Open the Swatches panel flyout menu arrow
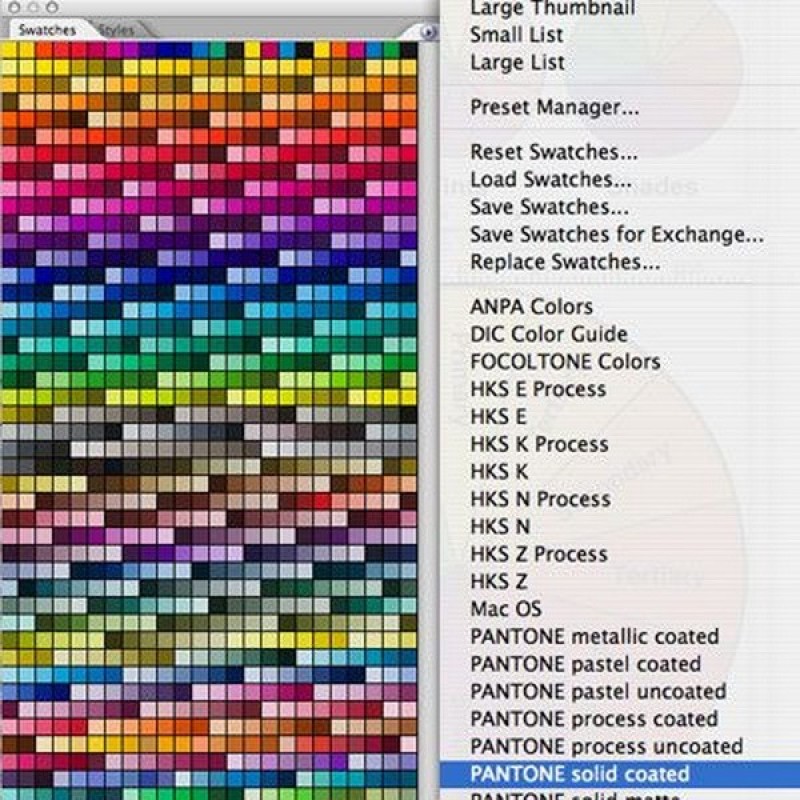This screenshot has width=800, height=800. coord(428,32)
